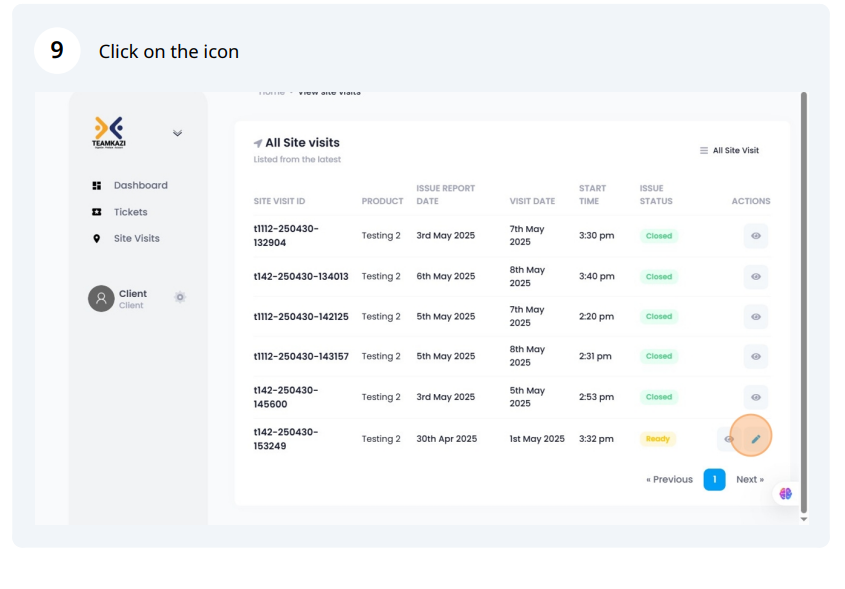Click the Closed status badge for t1112-250430-143157

pos(659,357)
